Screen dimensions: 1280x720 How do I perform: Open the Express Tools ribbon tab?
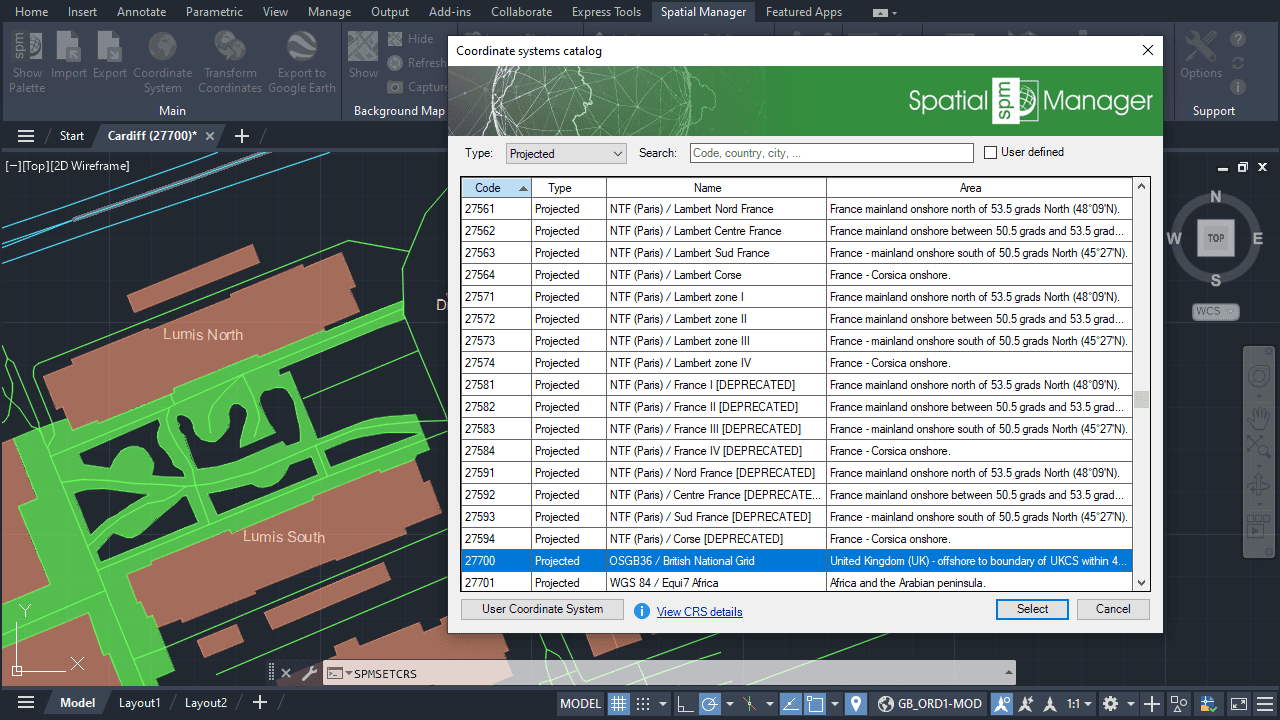[606, 12]
